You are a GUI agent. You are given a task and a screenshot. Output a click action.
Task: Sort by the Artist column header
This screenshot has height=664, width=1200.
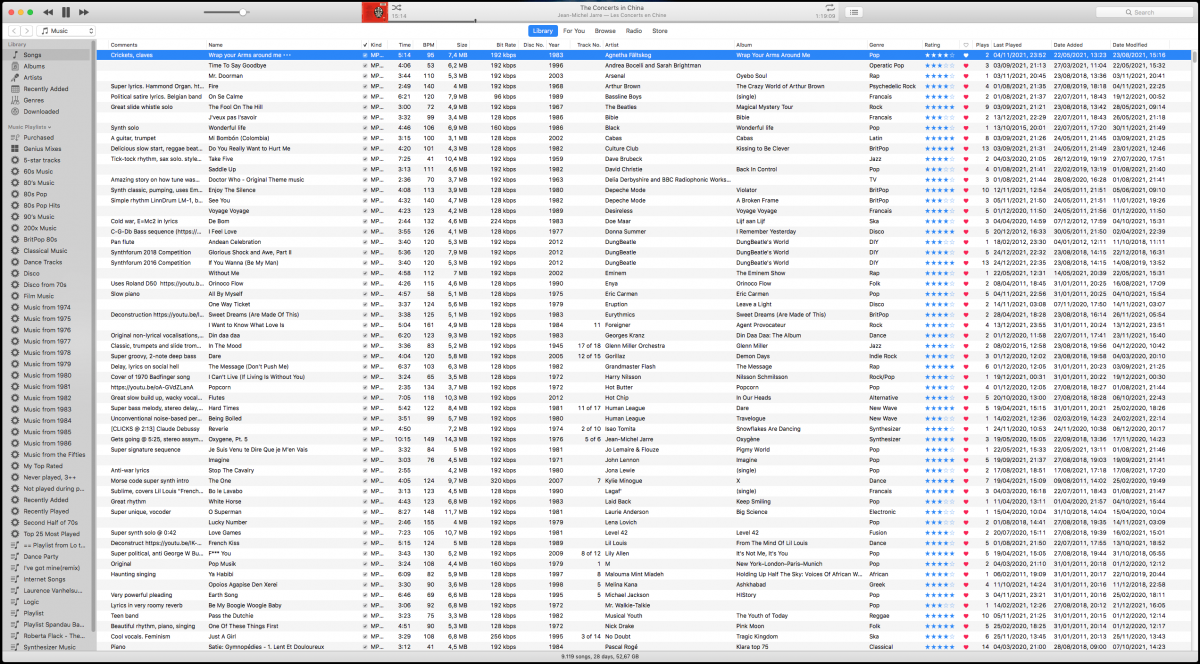coord(668,45)
